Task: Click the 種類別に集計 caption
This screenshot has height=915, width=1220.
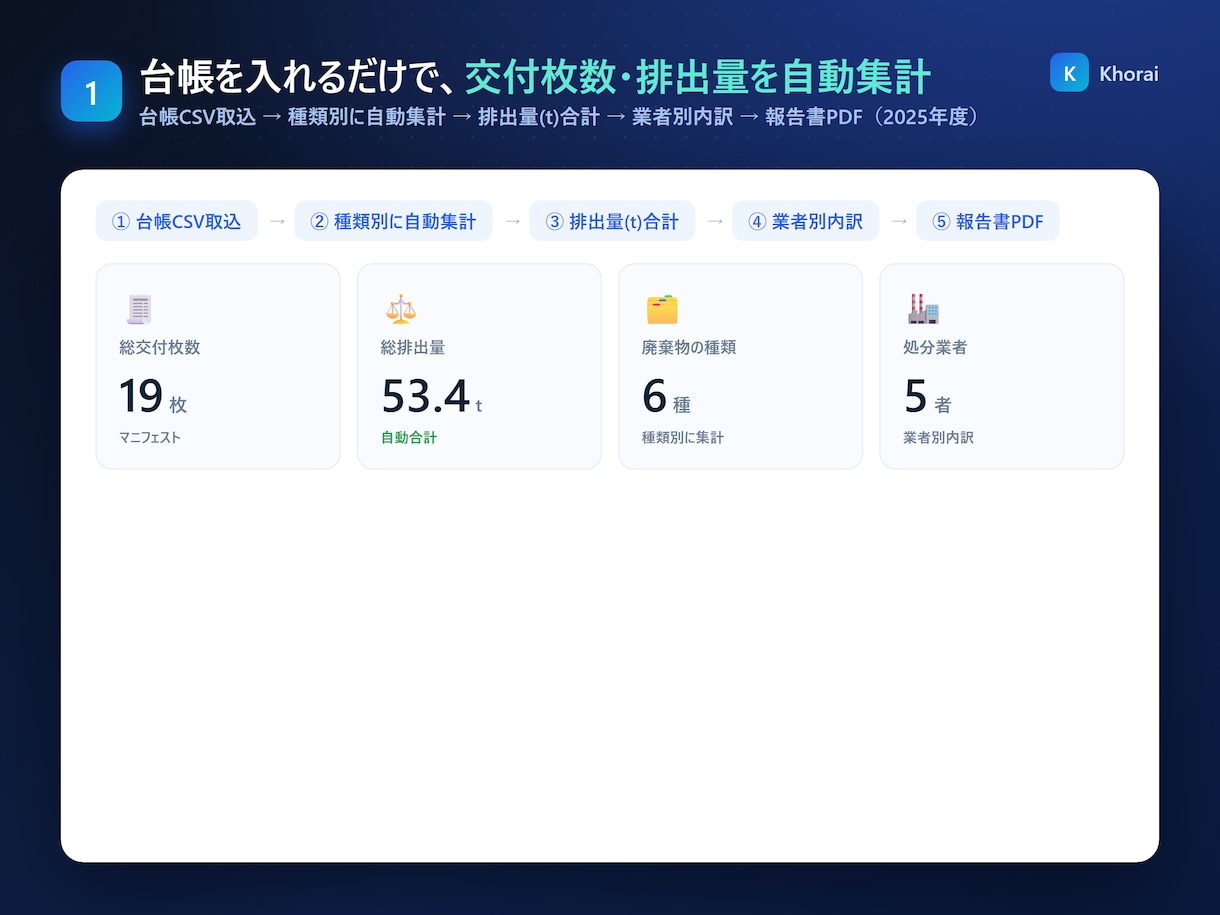Action: click(x=683, y=437)
